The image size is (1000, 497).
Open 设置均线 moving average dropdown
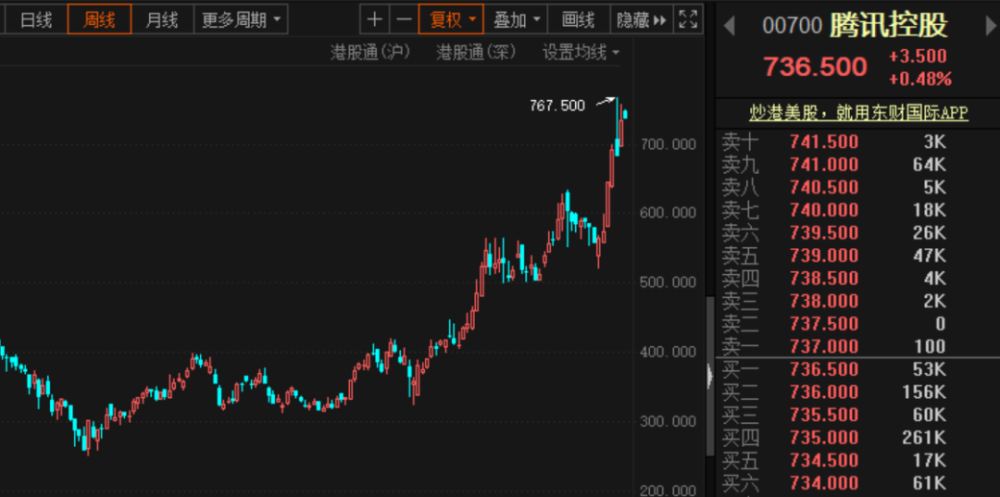(580, 52)
